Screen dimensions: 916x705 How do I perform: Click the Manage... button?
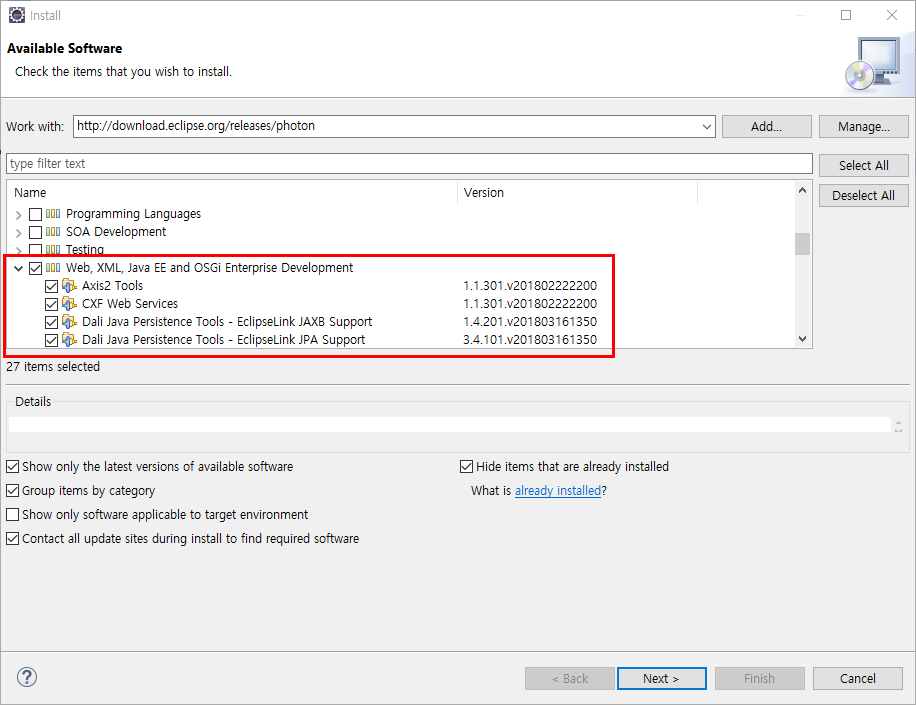point(863,127)
